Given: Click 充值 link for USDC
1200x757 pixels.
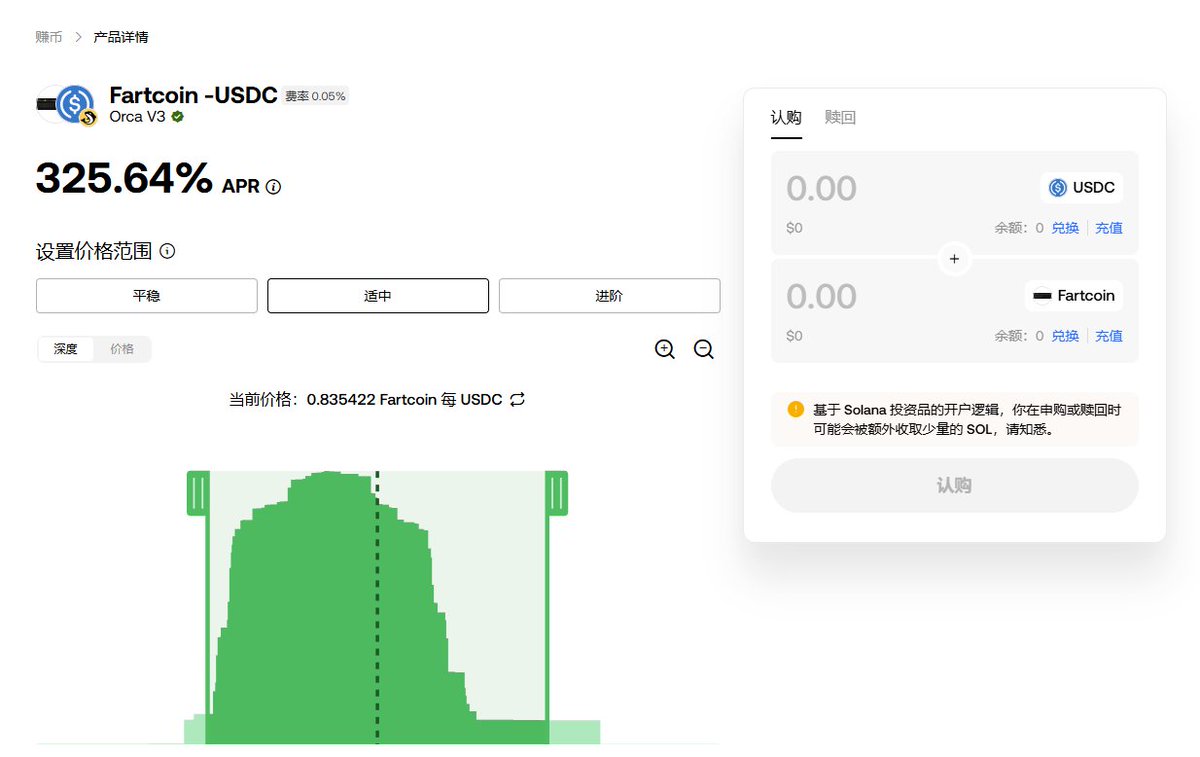Looking at the screenshot, I should click(x=1109, y=228).
